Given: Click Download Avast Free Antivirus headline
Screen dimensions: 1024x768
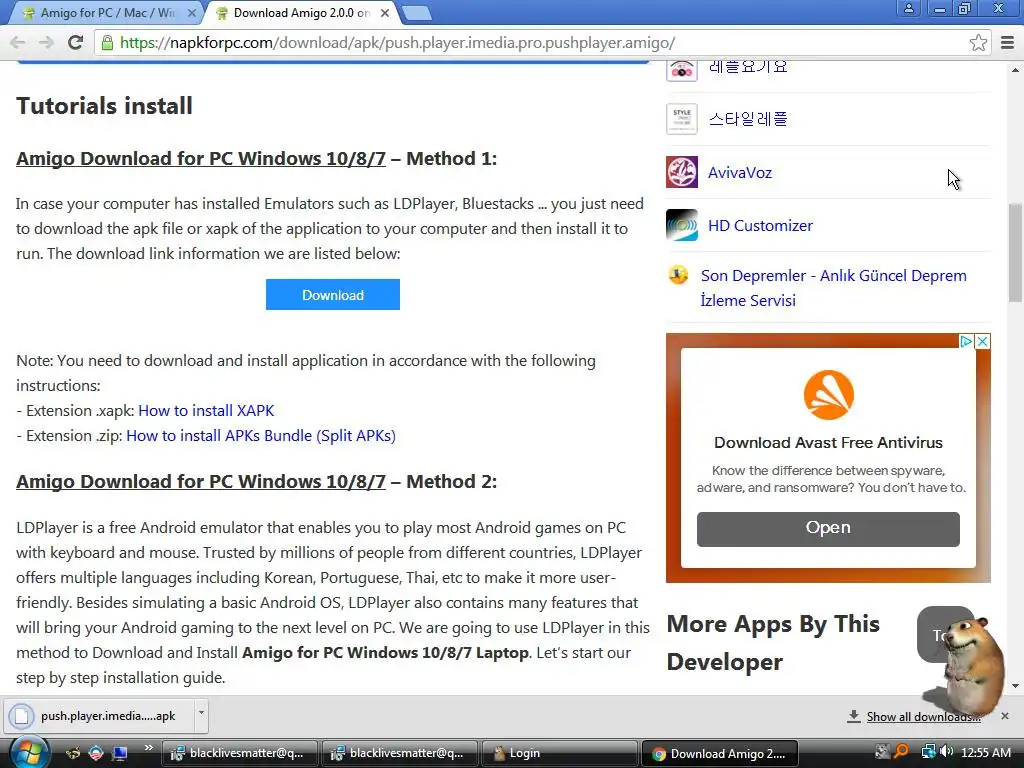Looking at the screenshot, I should point(828,443).
